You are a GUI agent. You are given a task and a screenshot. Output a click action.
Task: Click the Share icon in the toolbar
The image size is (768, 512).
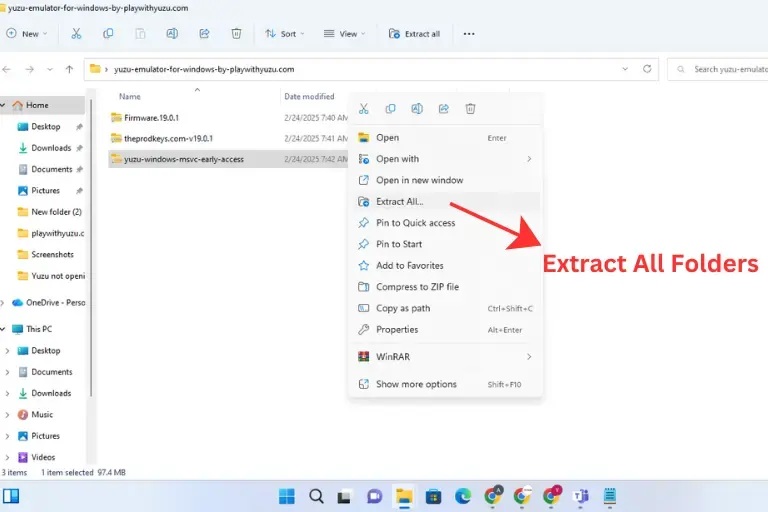pyautogui.click(x=204, y=33)
